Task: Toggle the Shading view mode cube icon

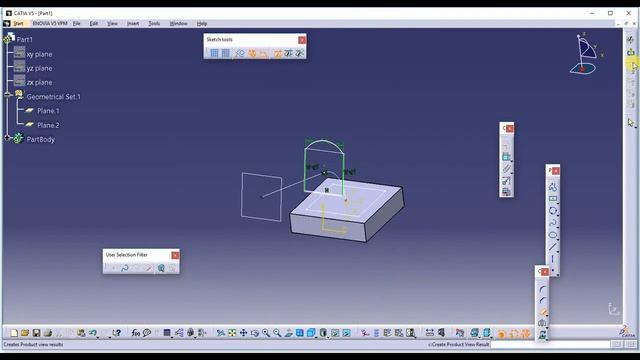Action: (x=323, y=333)
